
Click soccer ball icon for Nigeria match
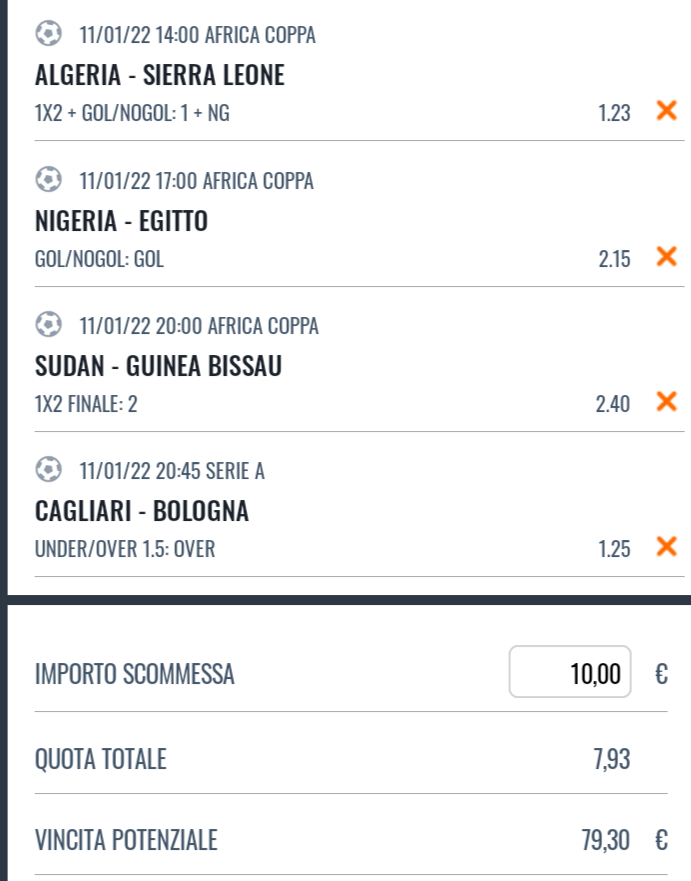tap(48, 179)
